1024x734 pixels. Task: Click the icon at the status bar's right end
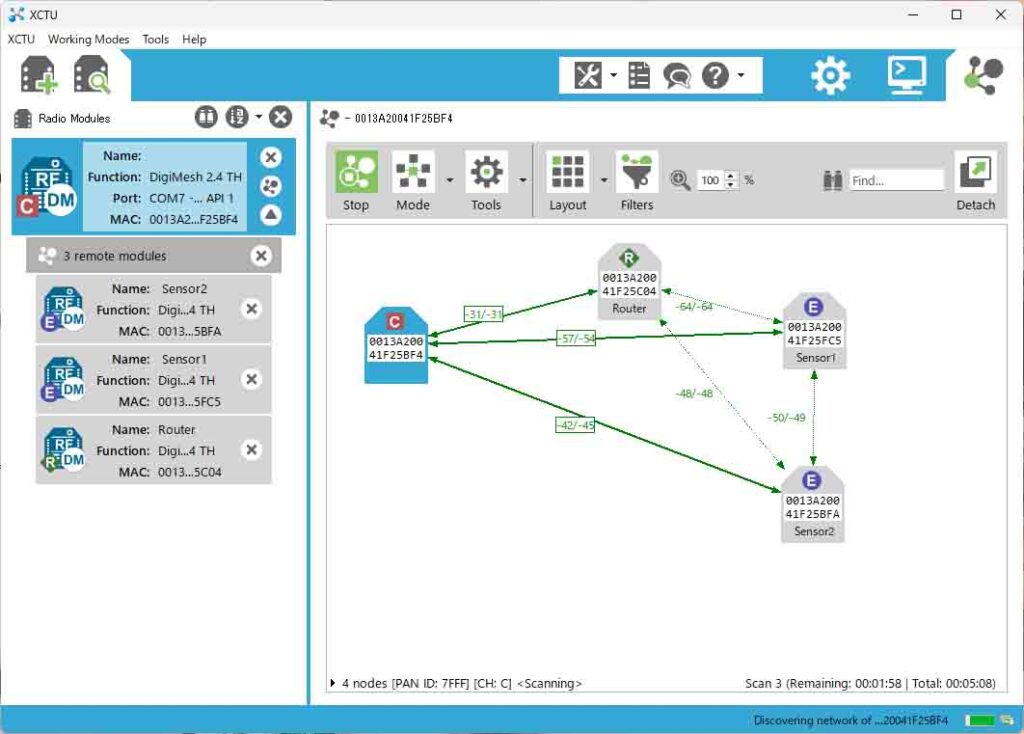point(1006,720)
